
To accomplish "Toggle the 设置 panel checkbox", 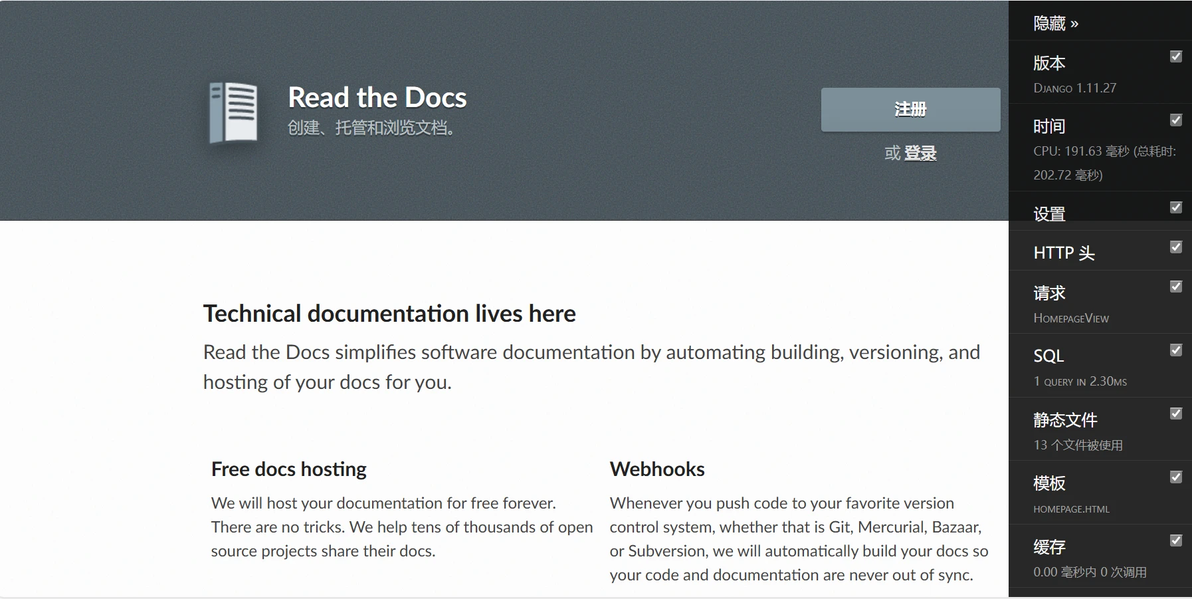I will click(1176, 207).
